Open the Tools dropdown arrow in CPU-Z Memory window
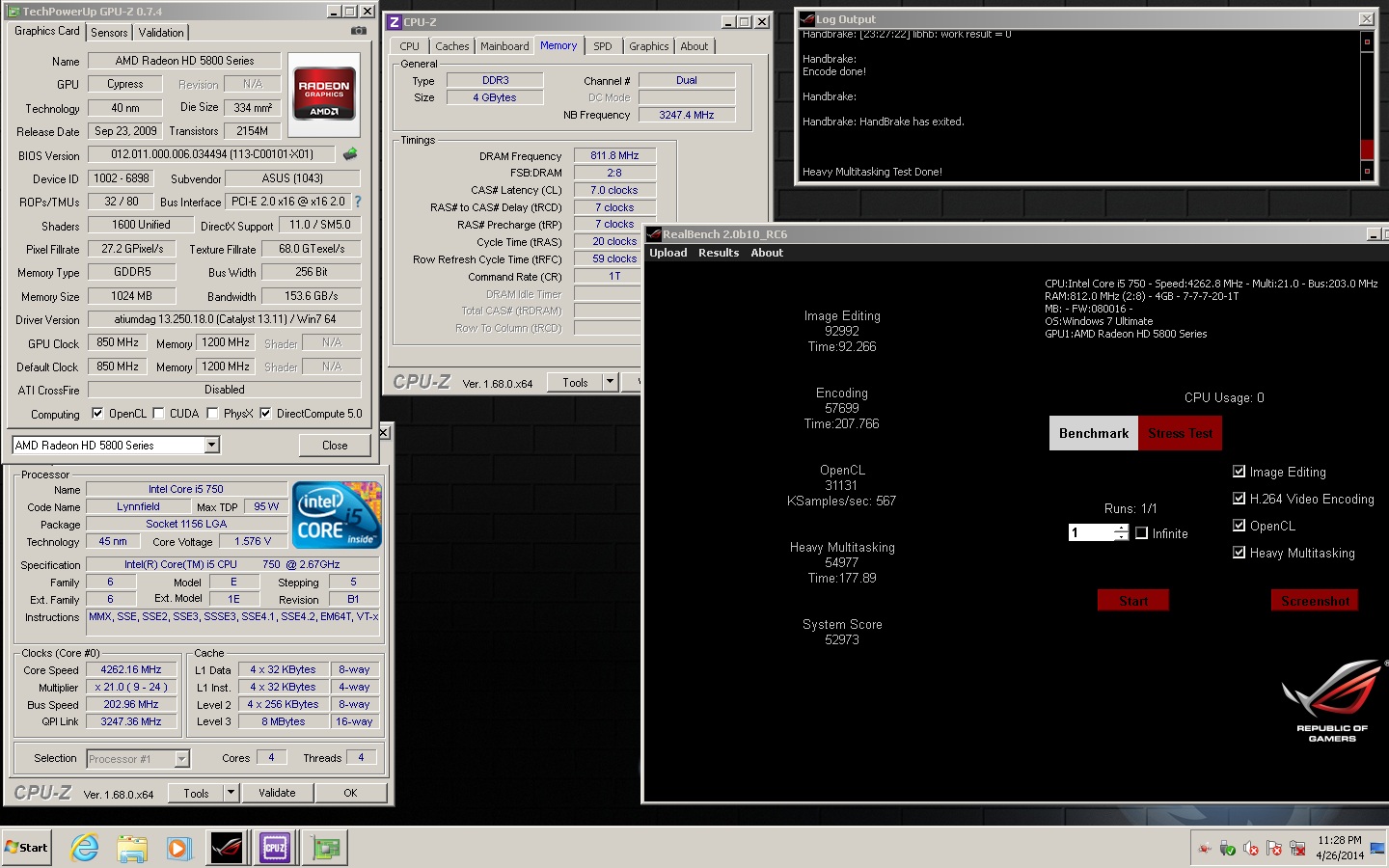1389x868 pixels. pyautogui.click(x=610, y=382)
